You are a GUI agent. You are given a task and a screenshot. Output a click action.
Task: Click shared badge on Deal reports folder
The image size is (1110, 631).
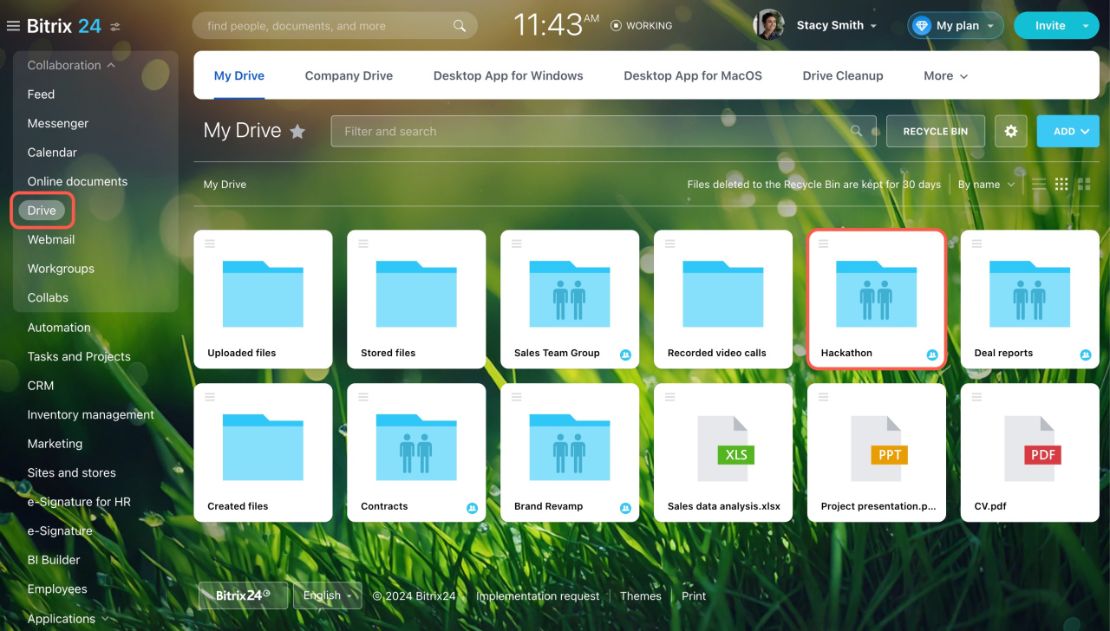pyautogui.click(x=1085, y=355)
